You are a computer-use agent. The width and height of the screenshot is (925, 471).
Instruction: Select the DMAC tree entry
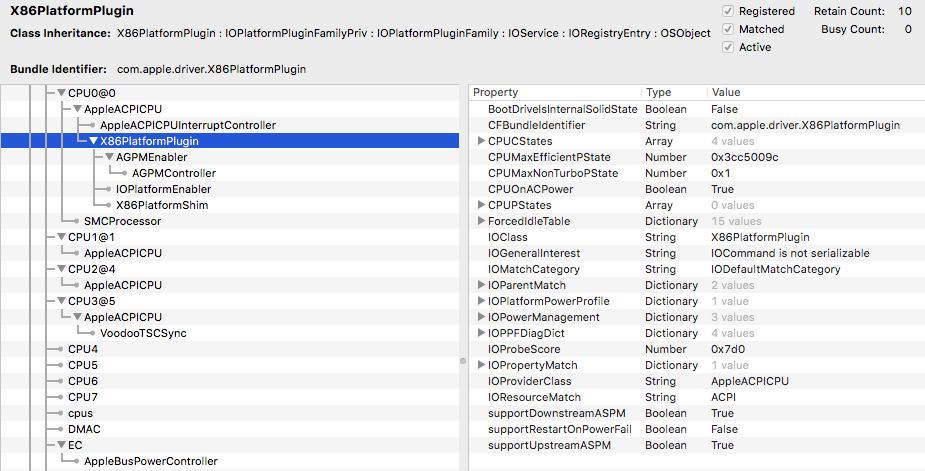click(84, 429)
